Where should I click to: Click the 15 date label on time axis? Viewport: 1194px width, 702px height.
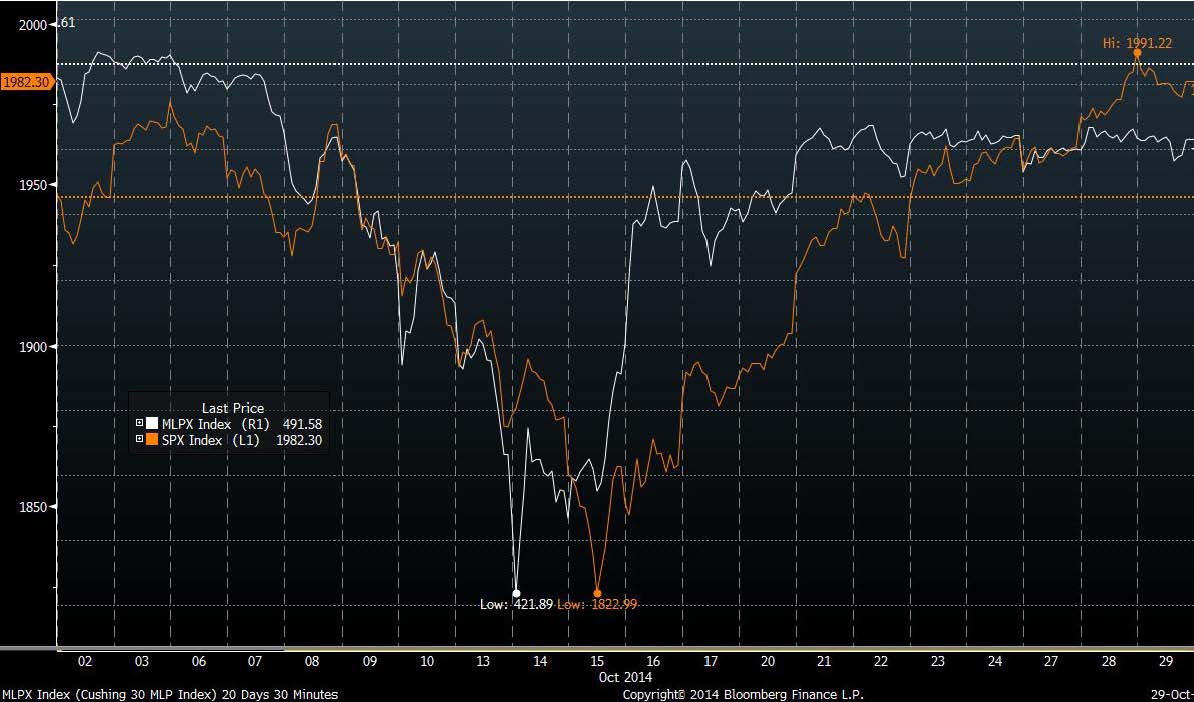coord(597,661)
